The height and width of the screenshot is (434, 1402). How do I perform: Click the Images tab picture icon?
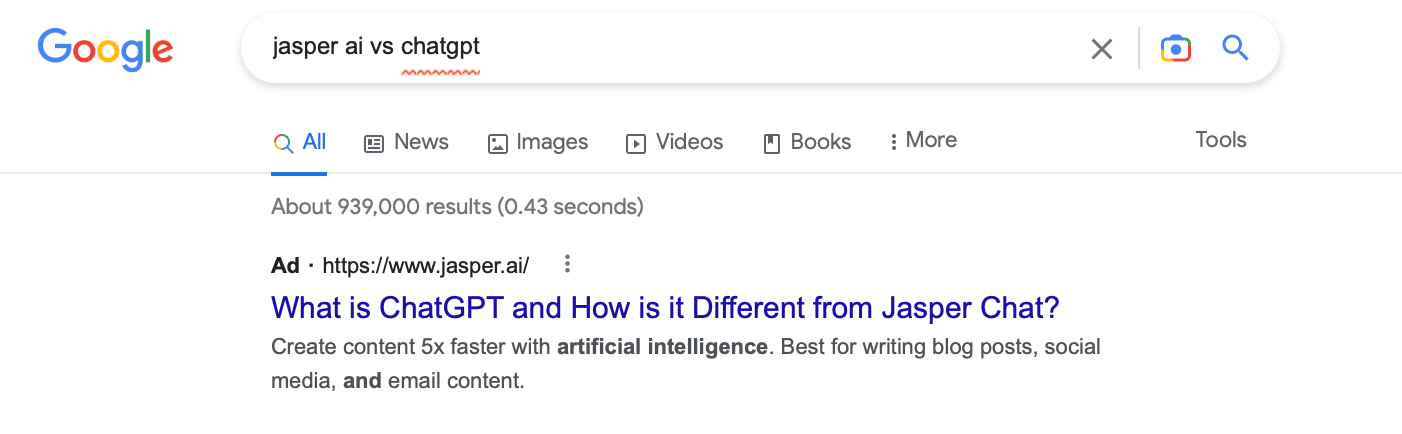[497, 143]
